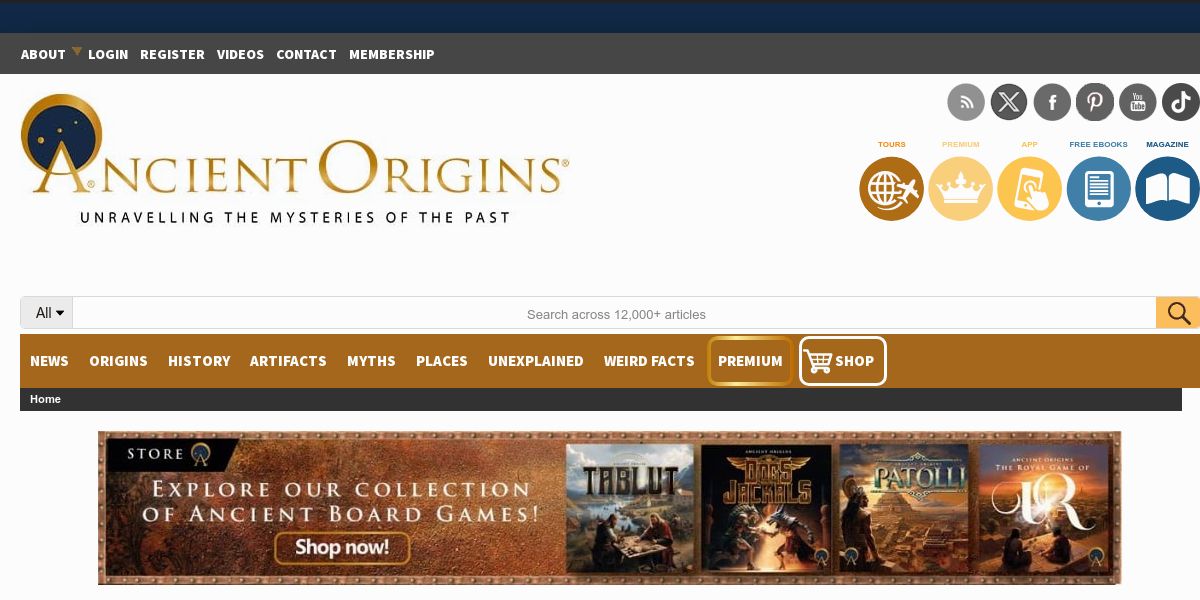Open the RSS feed icon
This screenshot has height=600, width=1200.
click(x=966, y=102)
